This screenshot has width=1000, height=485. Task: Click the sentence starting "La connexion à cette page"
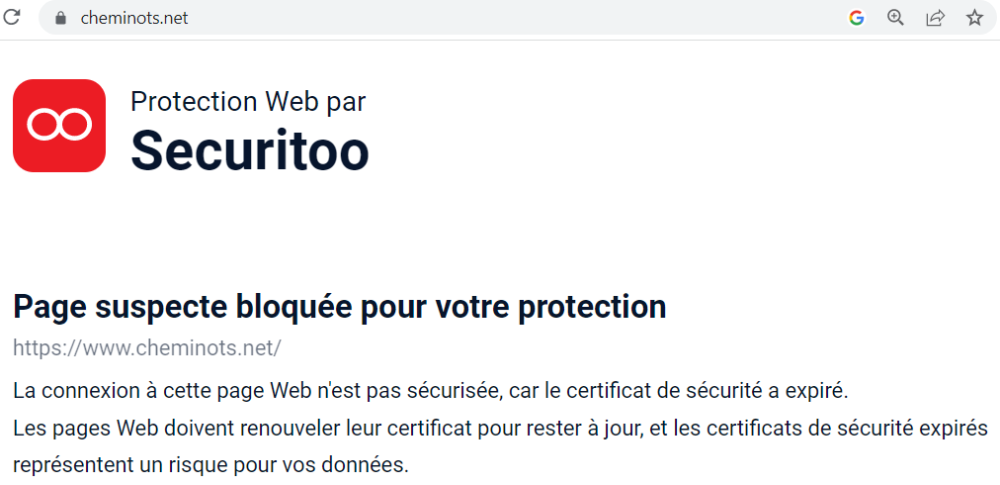coord(430,390)
